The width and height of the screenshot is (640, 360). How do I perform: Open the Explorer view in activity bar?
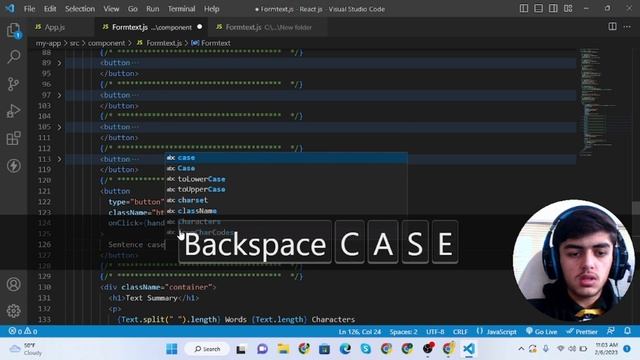(13, 30)
